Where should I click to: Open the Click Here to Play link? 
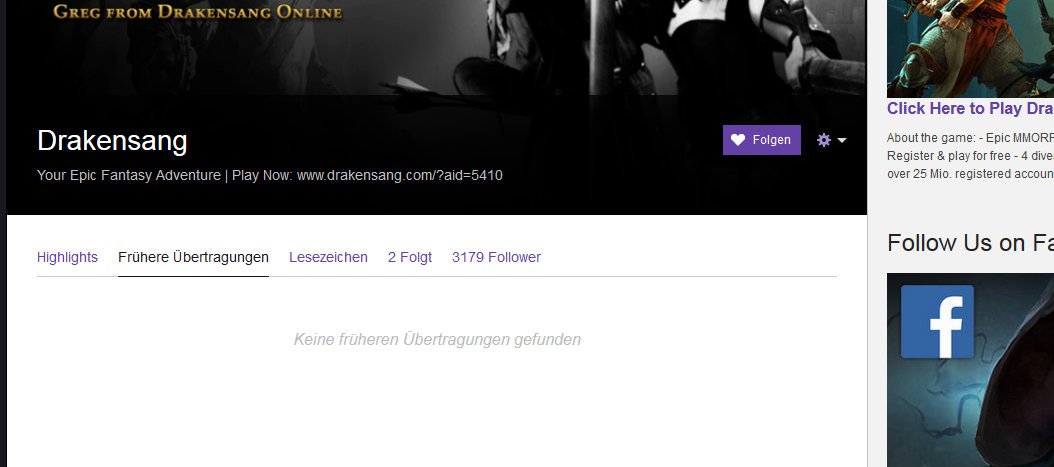tap(970, 109)
